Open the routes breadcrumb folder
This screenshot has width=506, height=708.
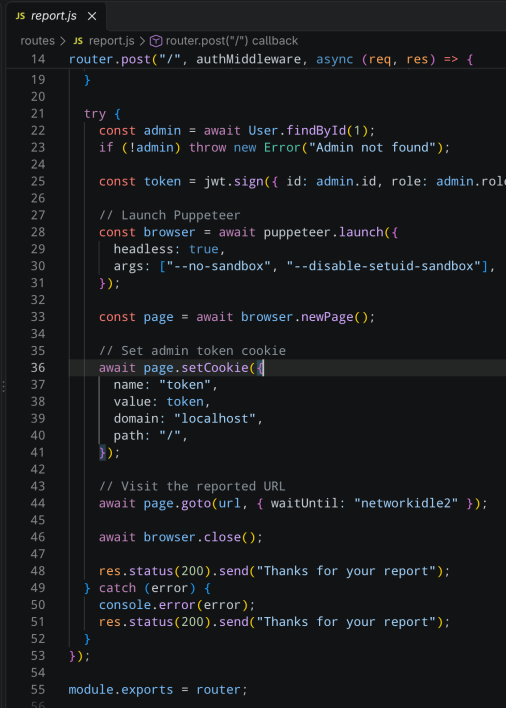37,41
